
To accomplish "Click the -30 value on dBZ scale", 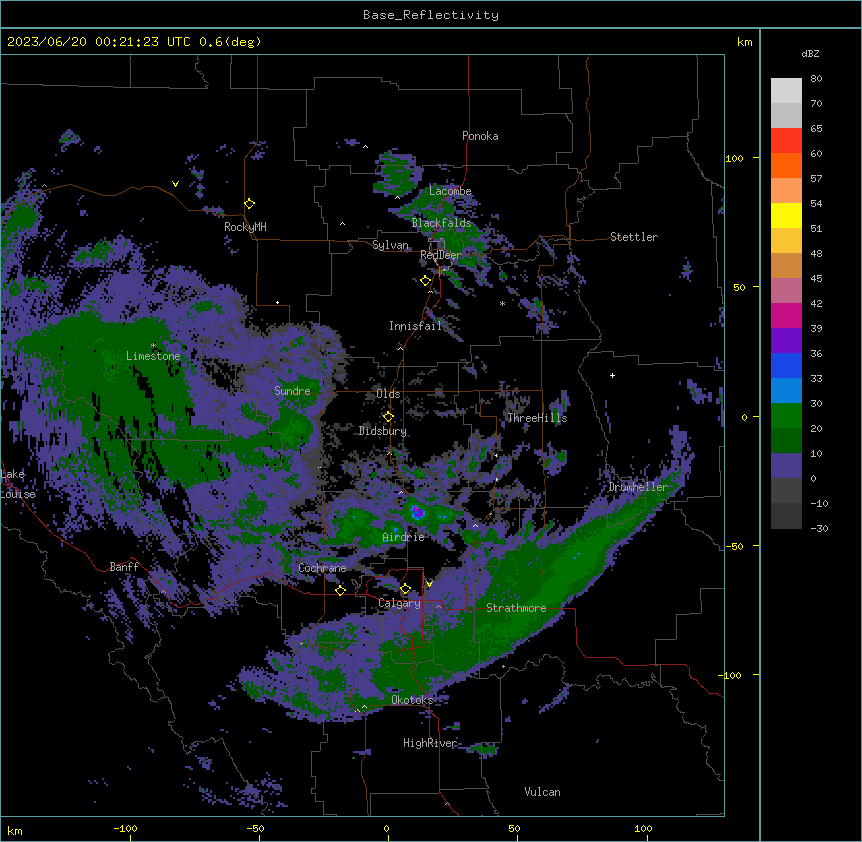I will point(819,529).
